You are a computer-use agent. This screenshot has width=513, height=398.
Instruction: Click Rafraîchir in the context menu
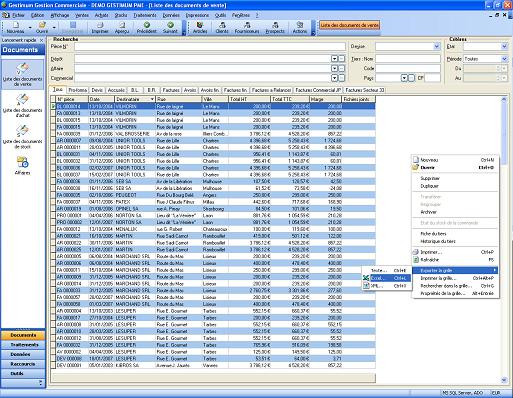(455, 260)
